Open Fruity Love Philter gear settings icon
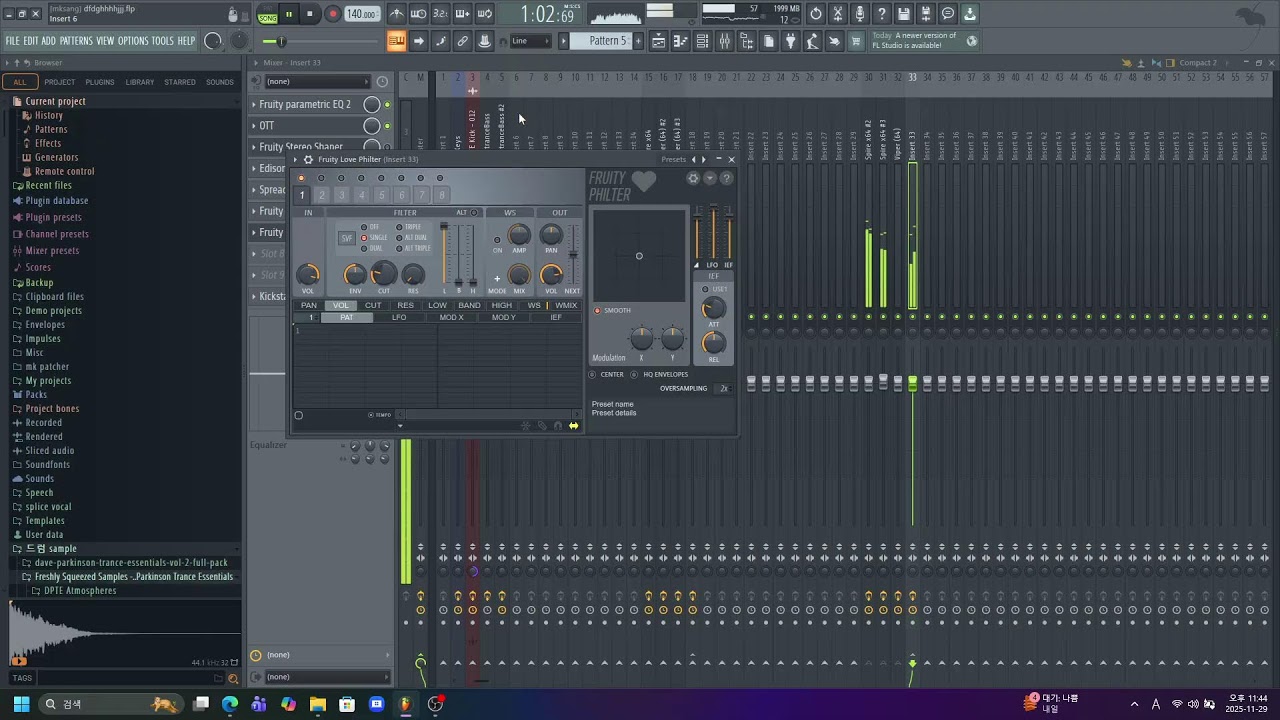Screen dimensions: 1280x720 coord(693,178)
